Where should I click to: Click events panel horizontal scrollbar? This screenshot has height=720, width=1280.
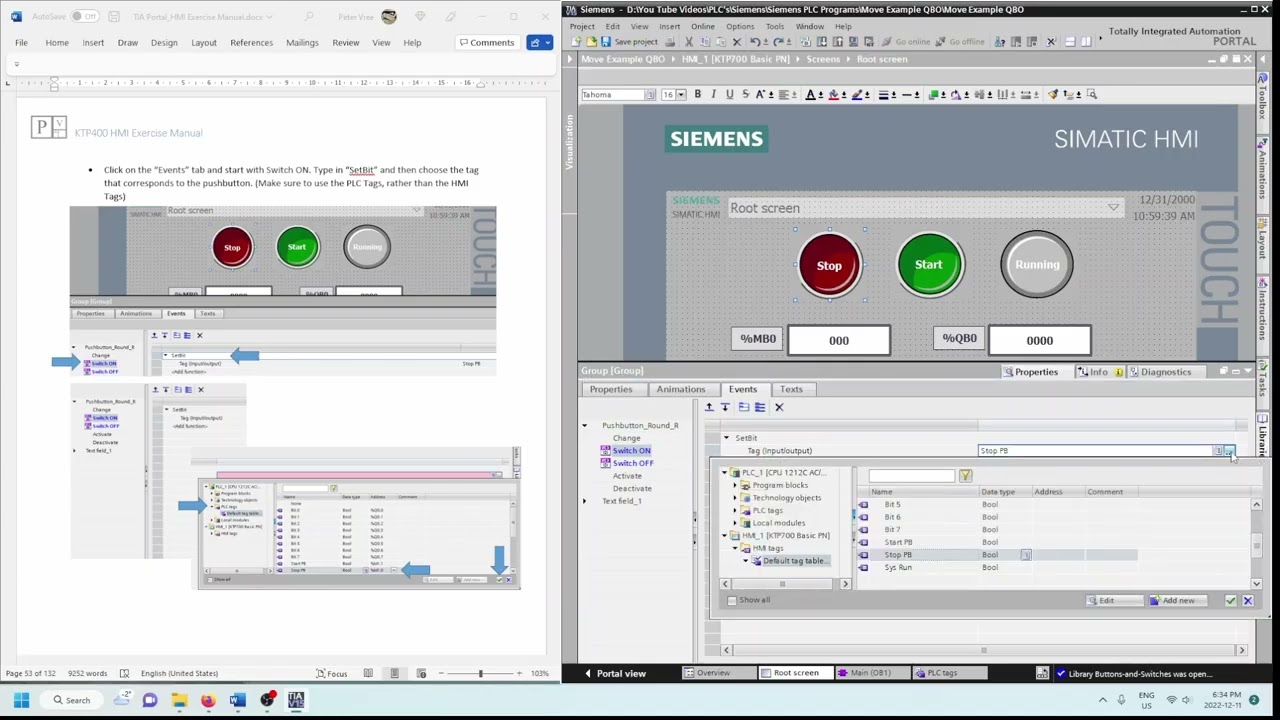(x=983, y=650)
